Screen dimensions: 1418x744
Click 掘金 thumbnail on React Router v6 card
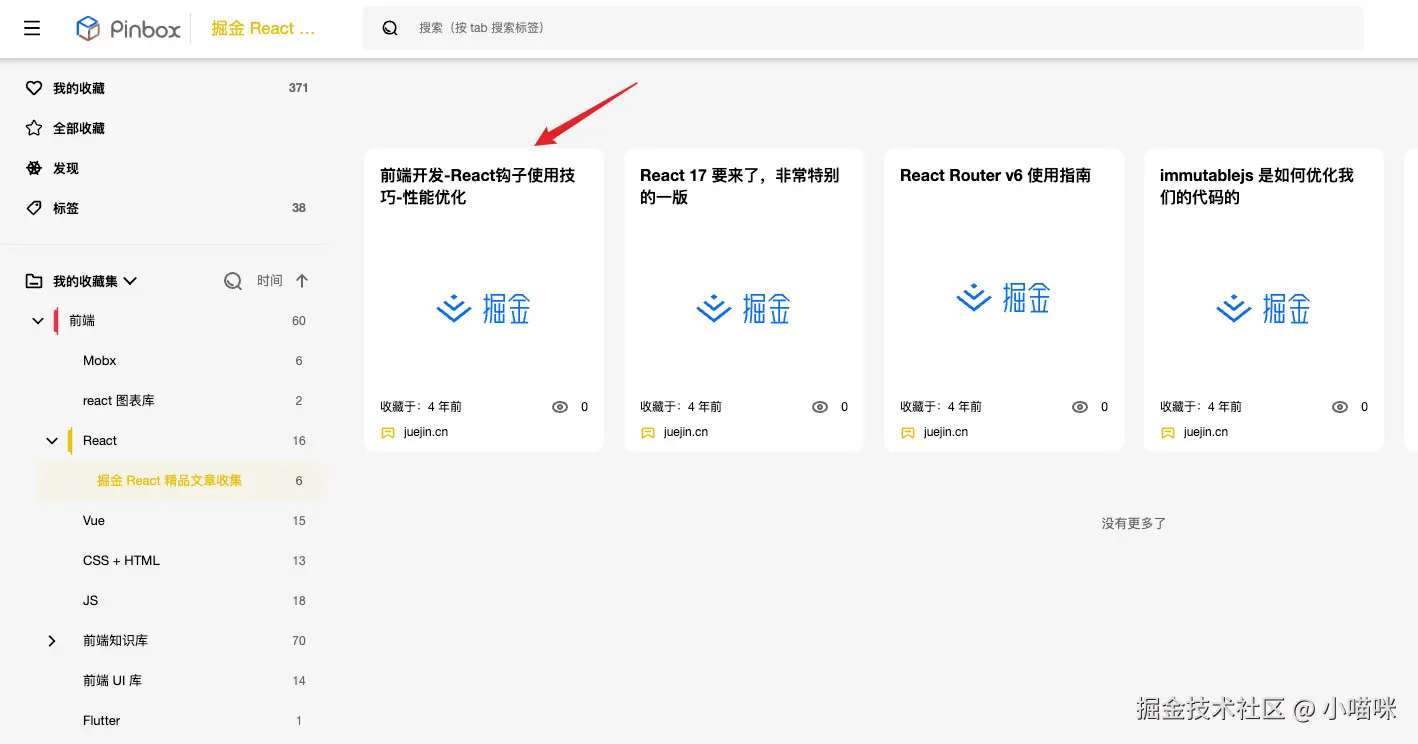point(1004,298)
